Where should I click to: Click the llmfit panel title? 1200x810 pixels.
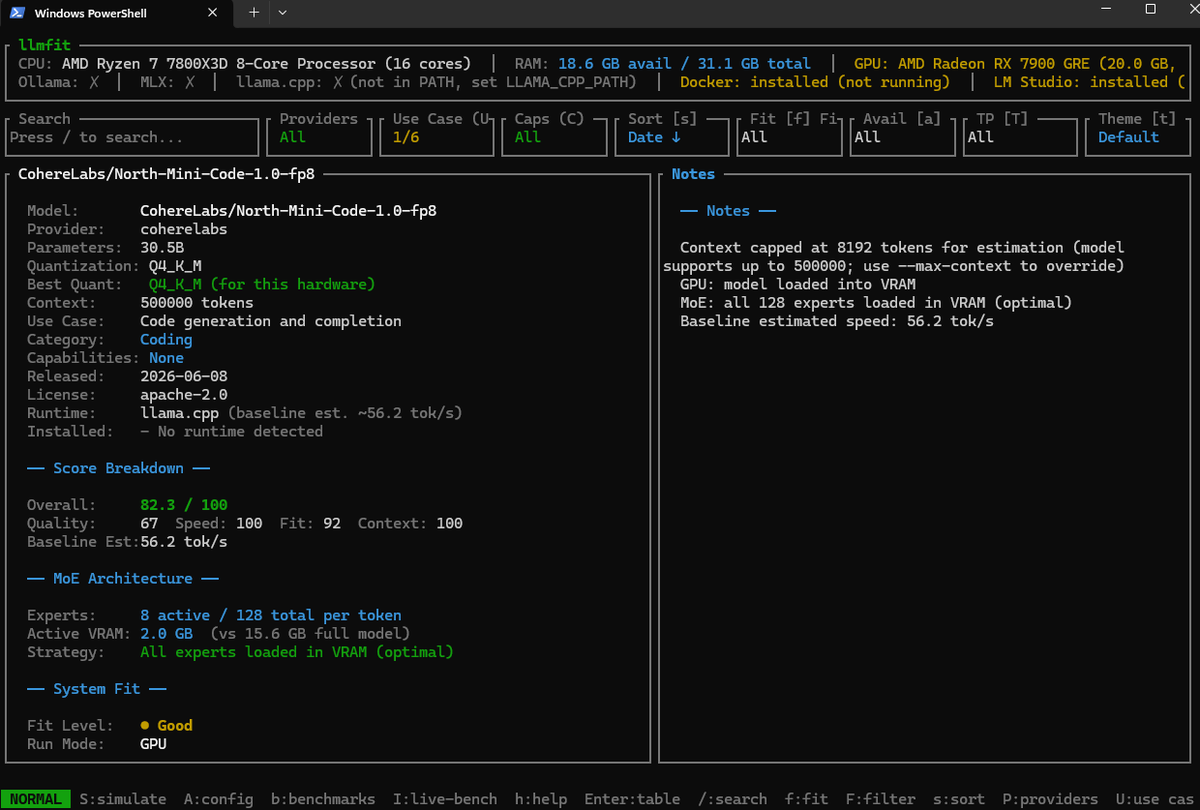tap(44, 45)
